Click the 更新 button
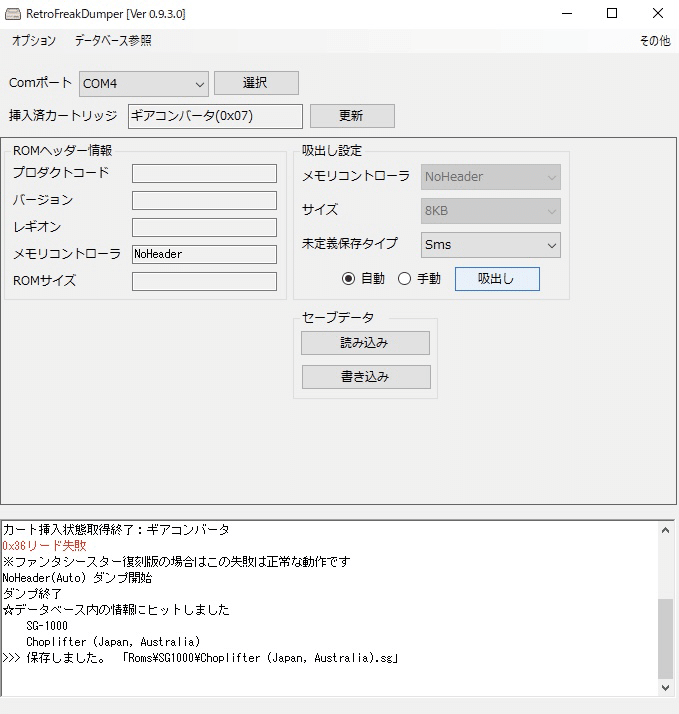Image resolution: width=679 pixels, height=714 pixels. point(352,116)
